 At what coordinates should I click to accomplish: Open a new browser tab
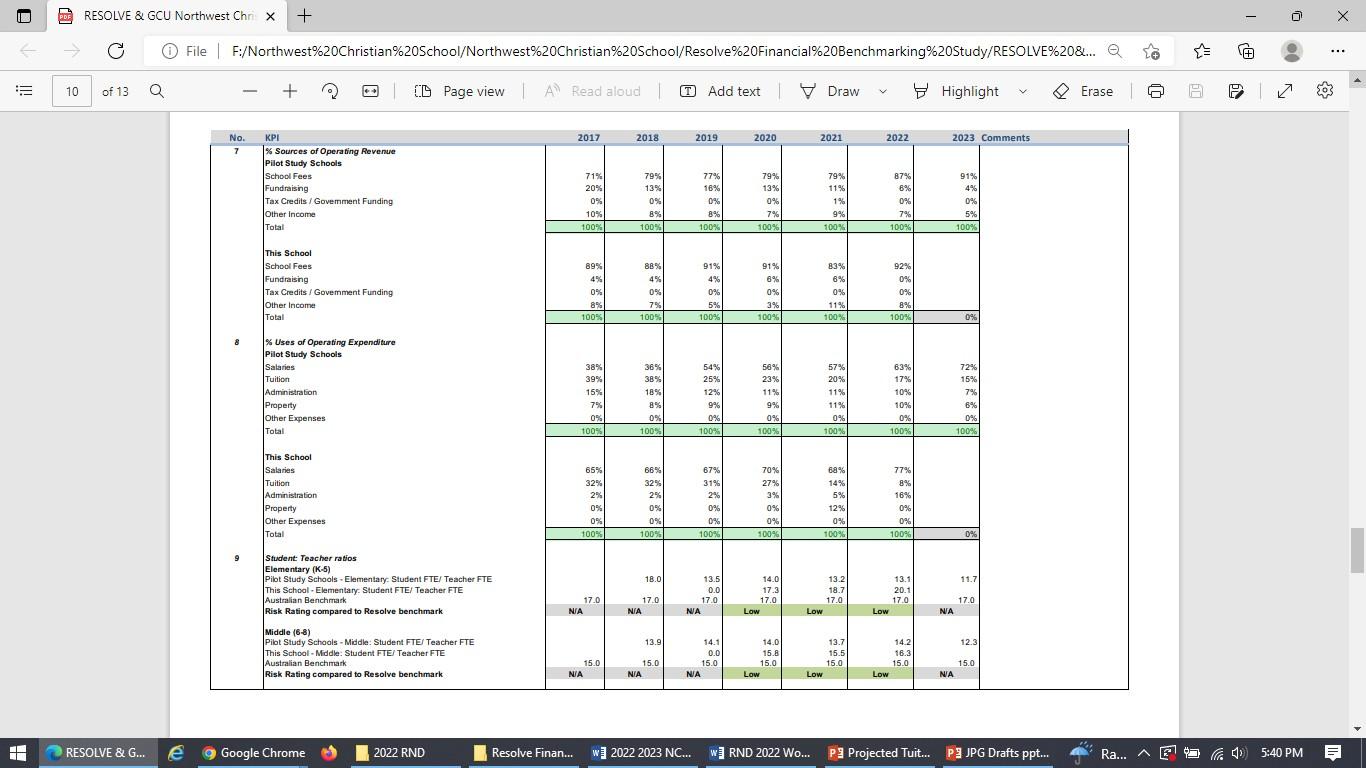(304, 16)
